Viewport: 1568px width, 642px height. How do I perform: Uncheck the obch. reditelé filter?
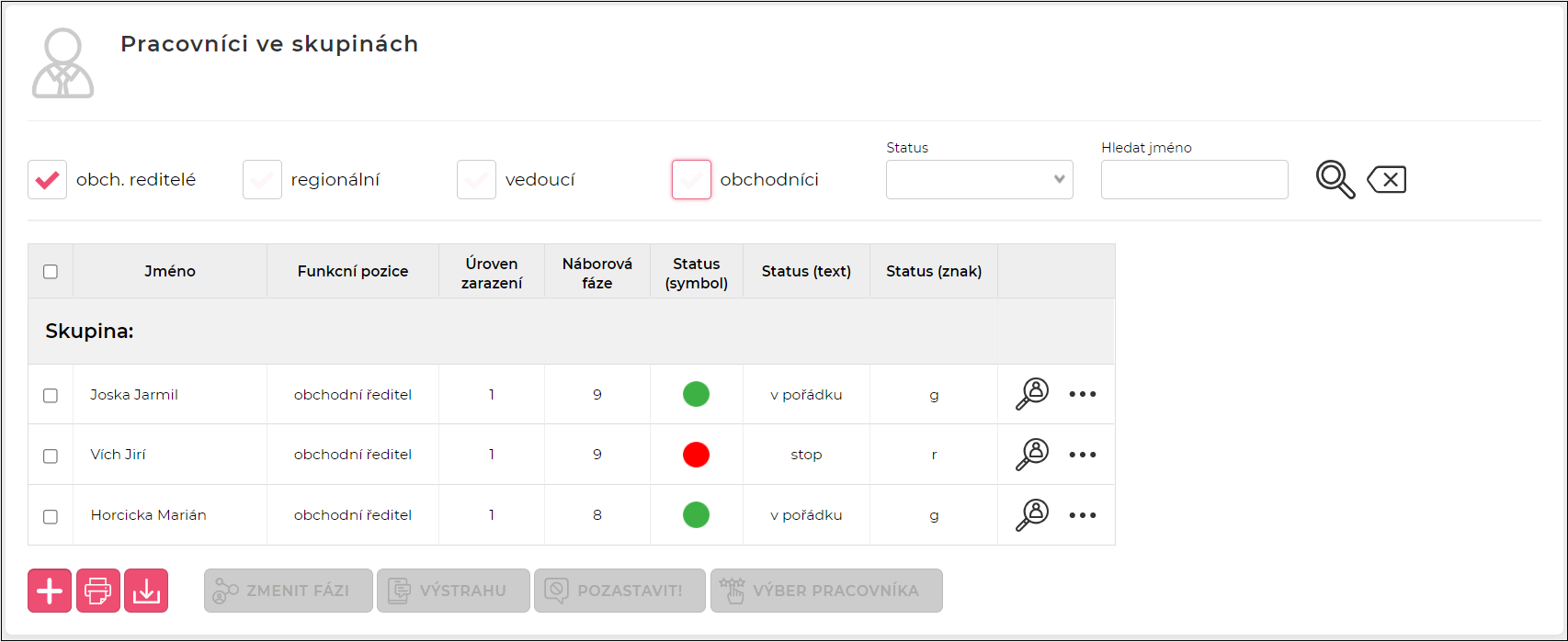coord(48,180)
